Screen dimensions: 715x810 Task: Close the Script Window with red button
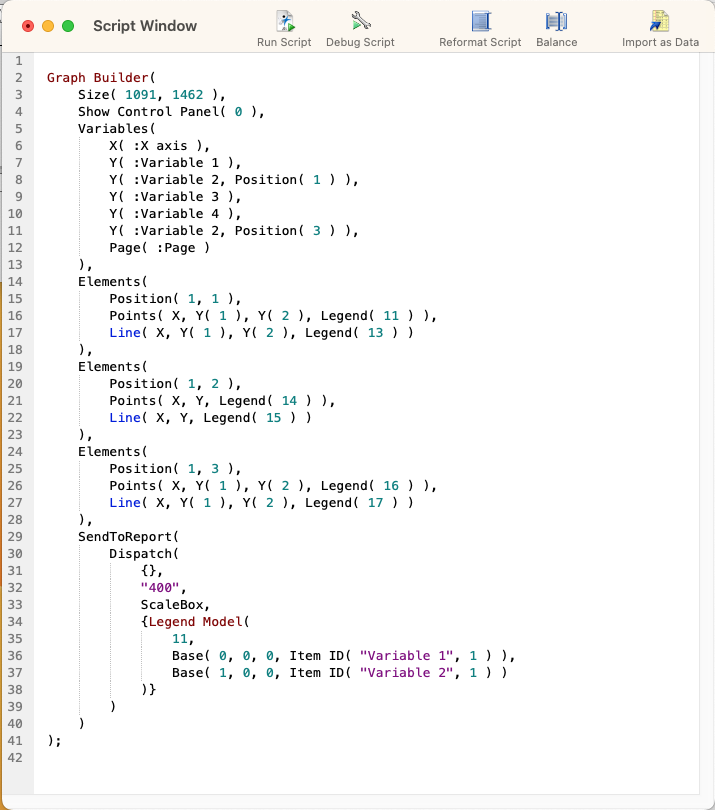pyautogui.click(x=28, y=26)
